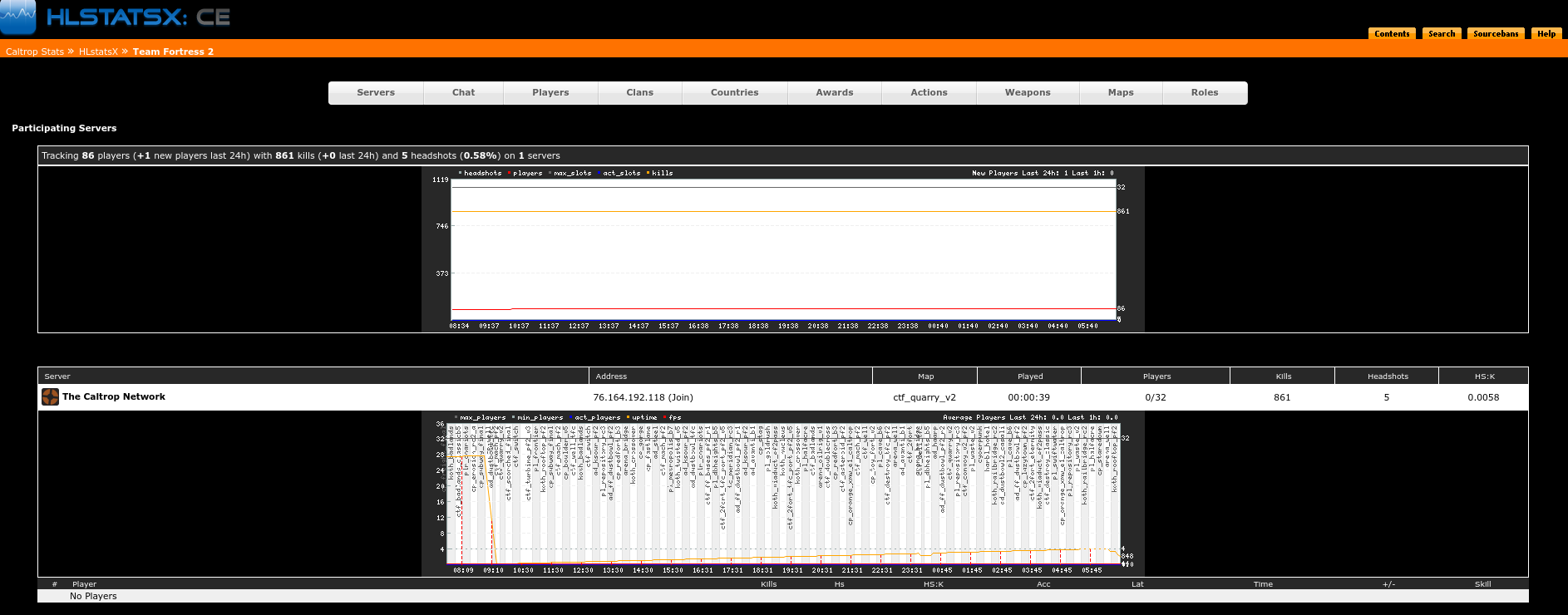This screenshot has width=1568, height=615.
Task: Follow the Caltrop Stats breadcrumb link
Action: [35, 52]
